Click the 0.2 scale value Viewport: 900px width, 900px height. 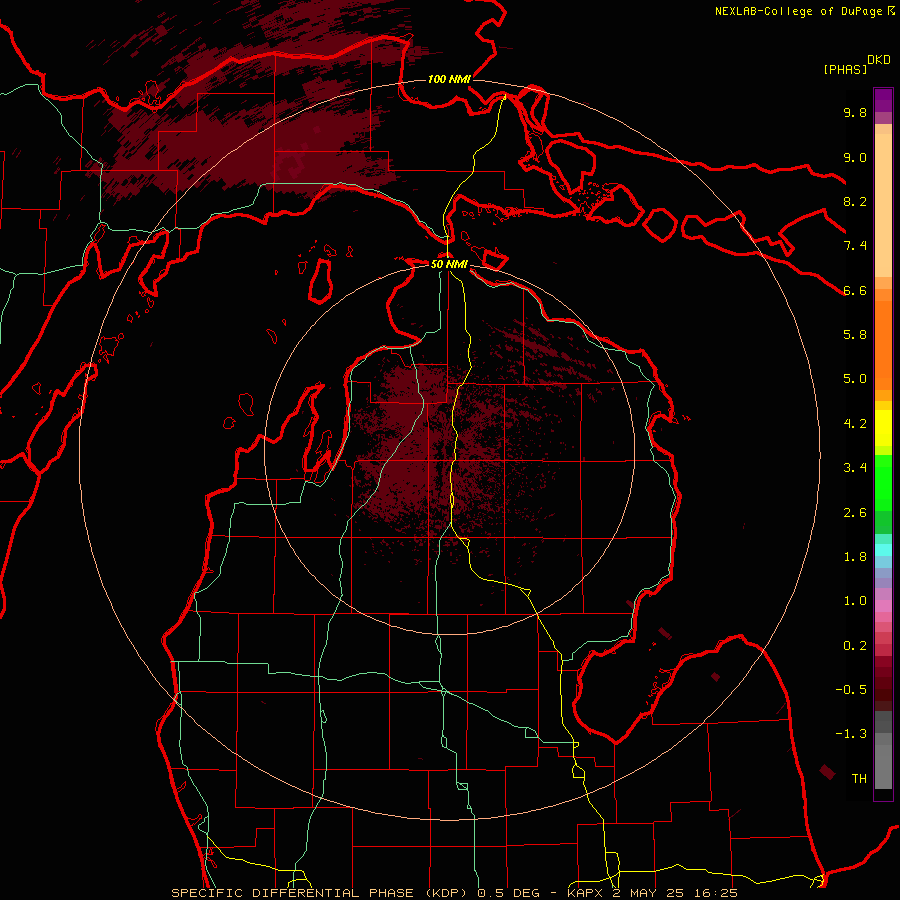coord(855,646)
